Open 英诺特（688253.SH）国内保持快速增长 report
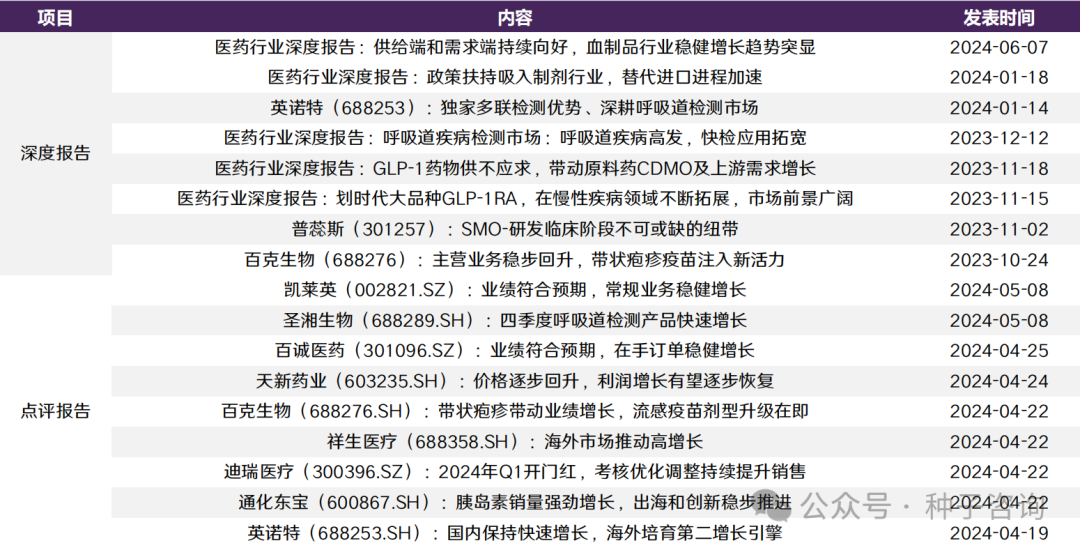 pos(515,533)
